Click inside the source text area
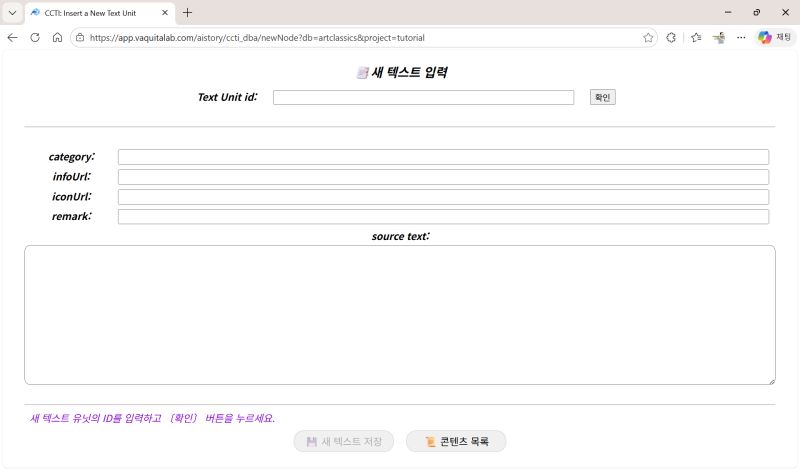Screen dimensions: 800x470 point(399,315)
